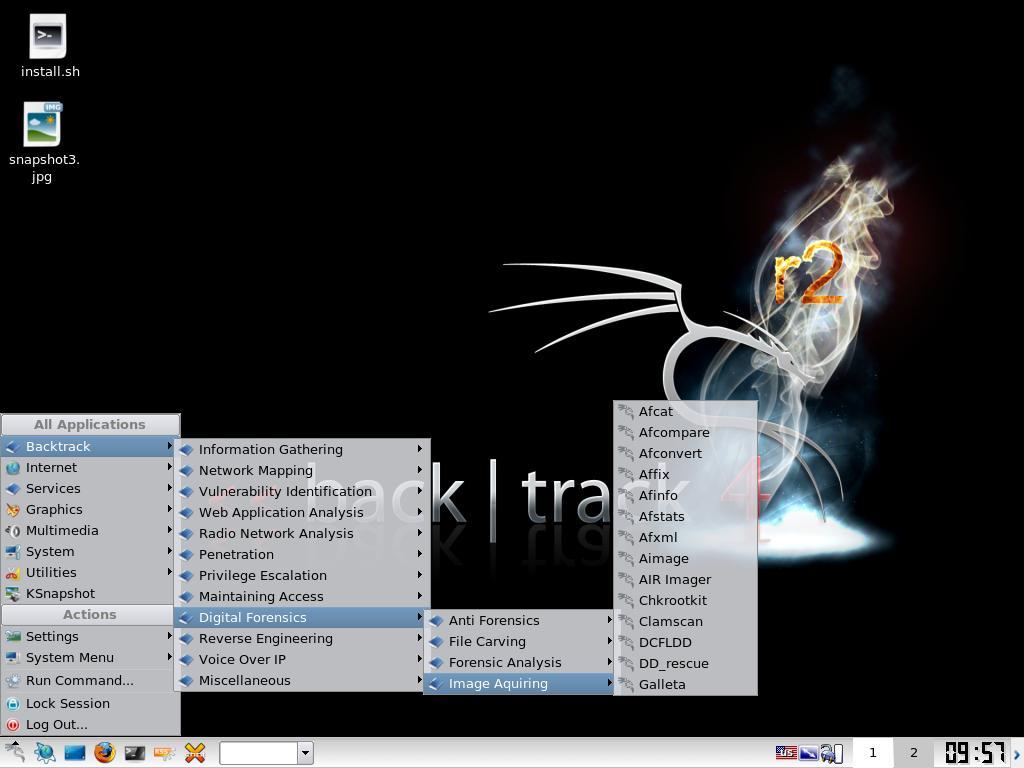This screenshot has width=1024, height=768.
Task: Click the orange X icon in taskbar
Action: [195, 753]
